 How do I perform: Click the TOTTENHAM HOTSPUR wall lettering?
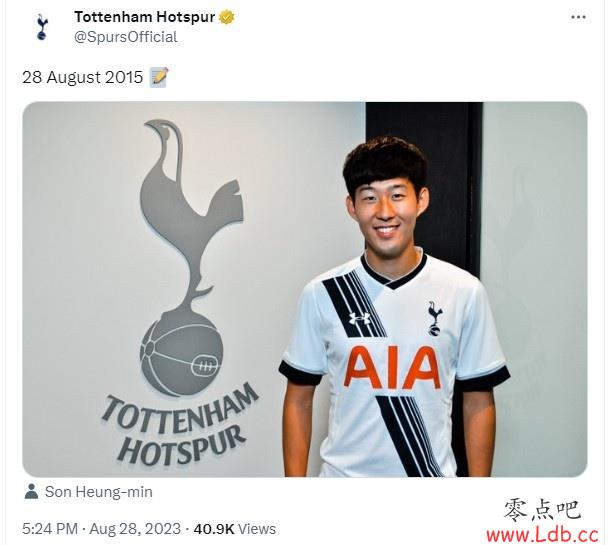[180, 425]
